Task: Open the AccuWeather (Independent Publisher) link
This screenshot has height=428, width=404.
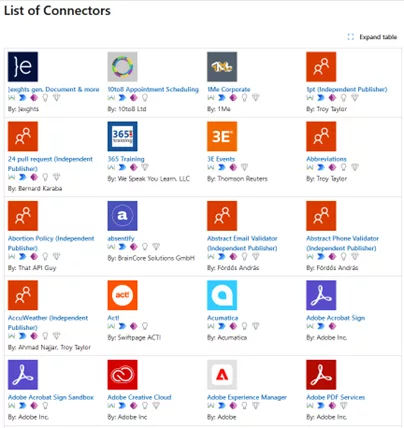Action: click(48, 322)
